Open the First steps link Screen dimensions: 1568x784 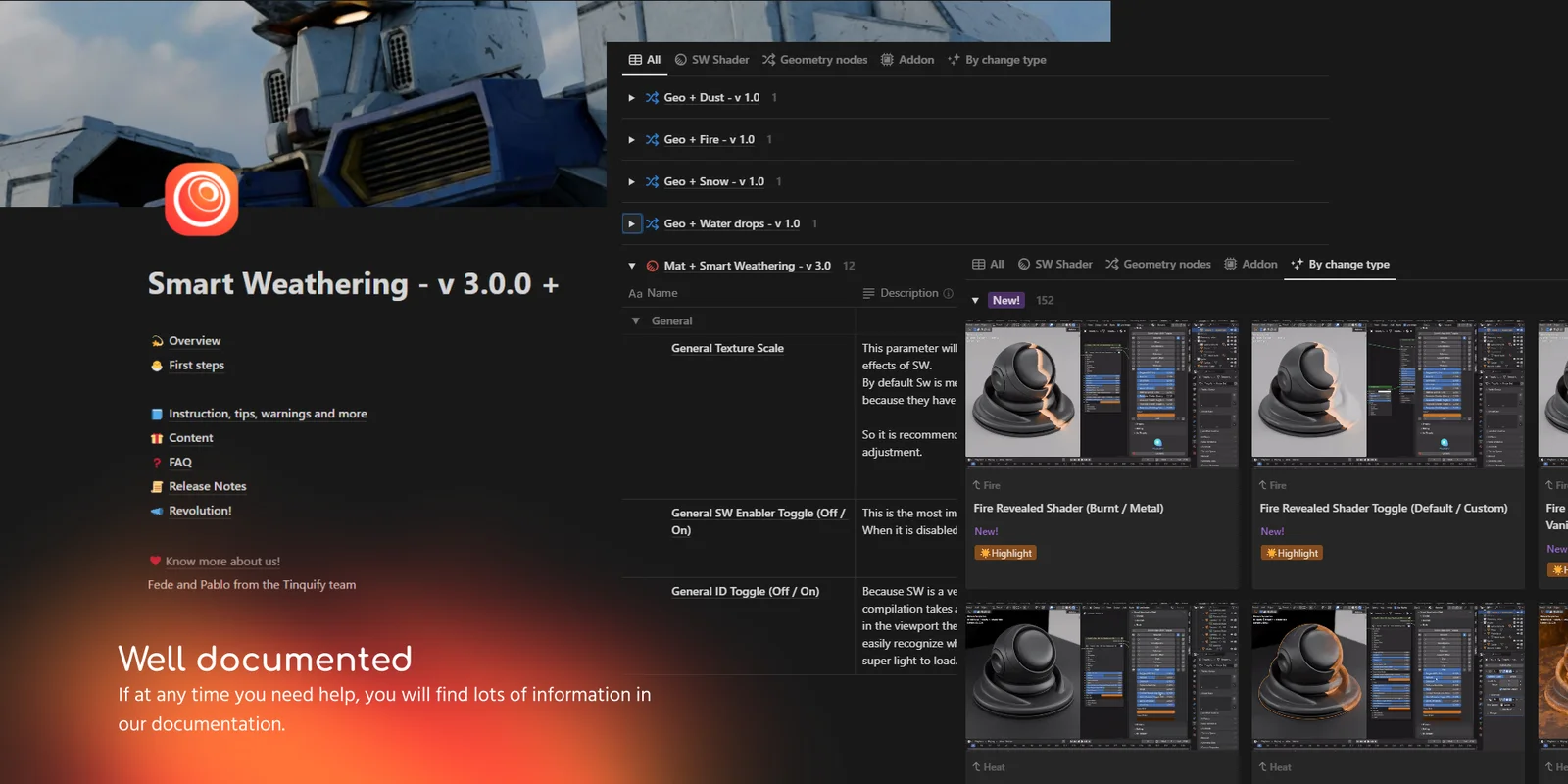pyautogui.click(x=196, y=366)
